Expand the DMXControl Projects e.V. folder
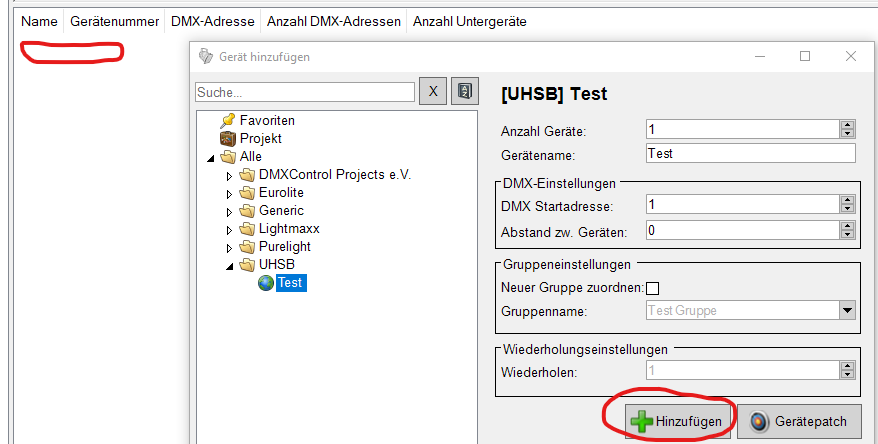Image resolution: width=878 pixels, height=444 pixels. click(x=229, y=175)
